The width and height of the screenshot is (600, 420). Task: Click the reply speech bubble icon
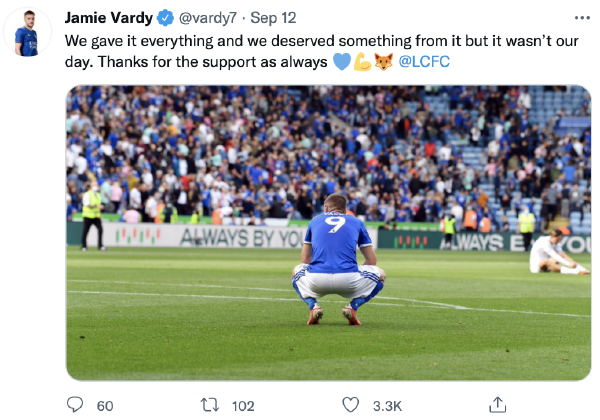click(x=75, y=405)
